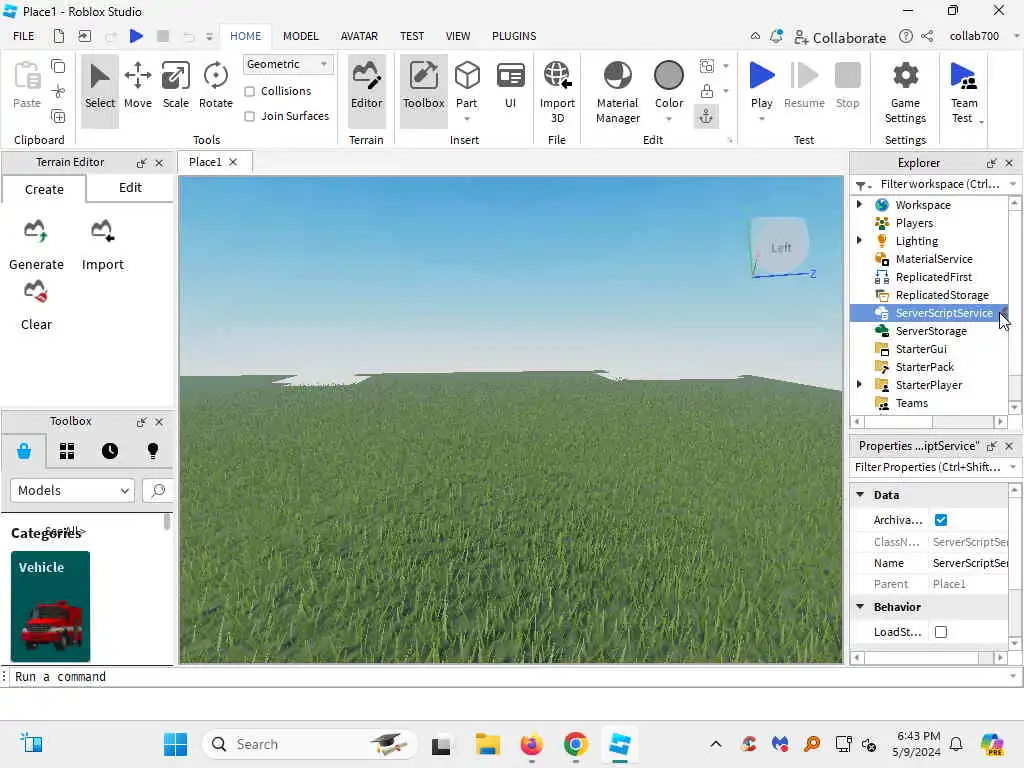The image size is (1024, 768).
Task: Open the Play mode dropdown arrow
Action: point(761,119)
